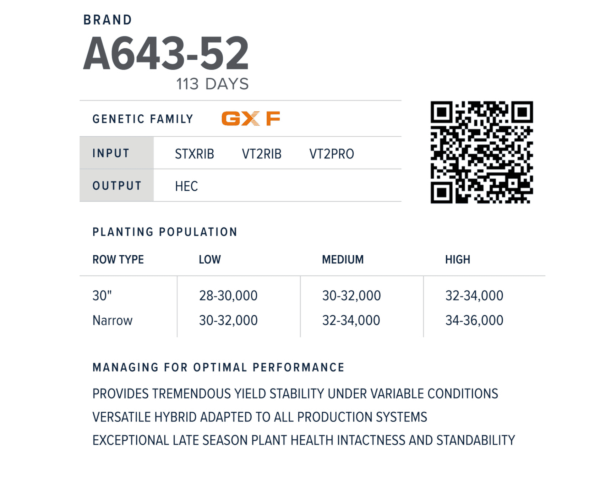Click the QR code image

coord(481,153)
